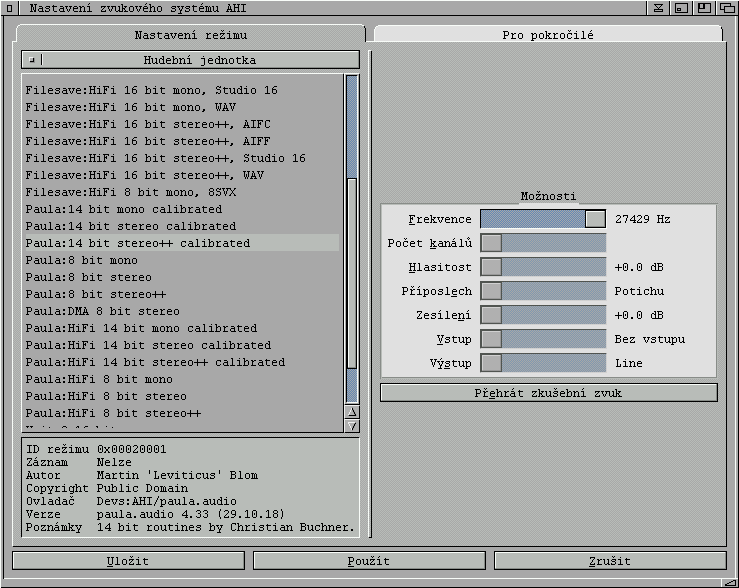Click the window depth gadget

point(727,9)
